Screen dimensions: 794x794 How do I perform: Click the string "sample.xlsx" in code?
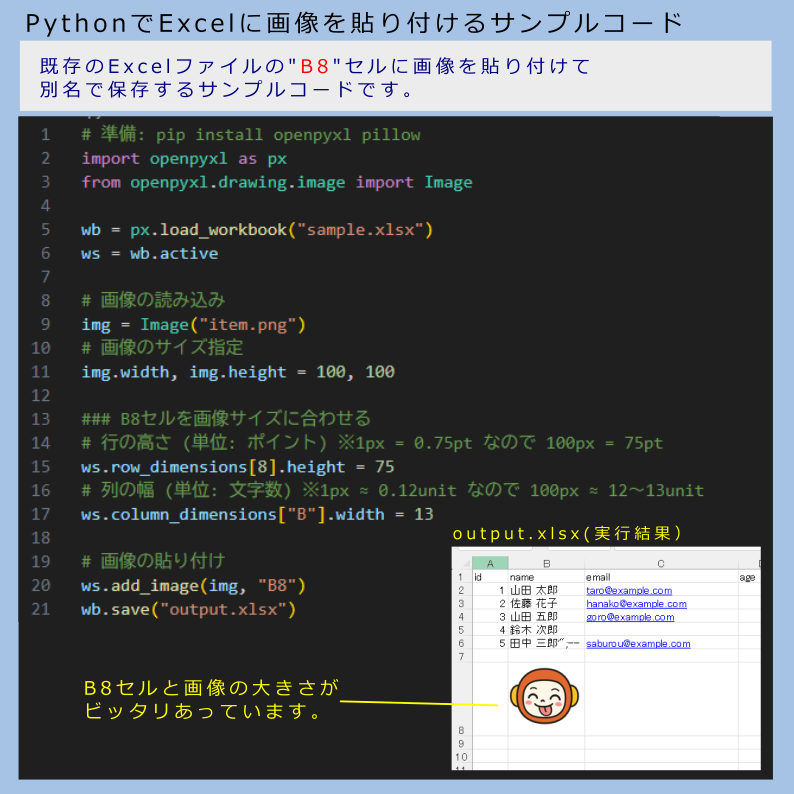coord(361,230)
